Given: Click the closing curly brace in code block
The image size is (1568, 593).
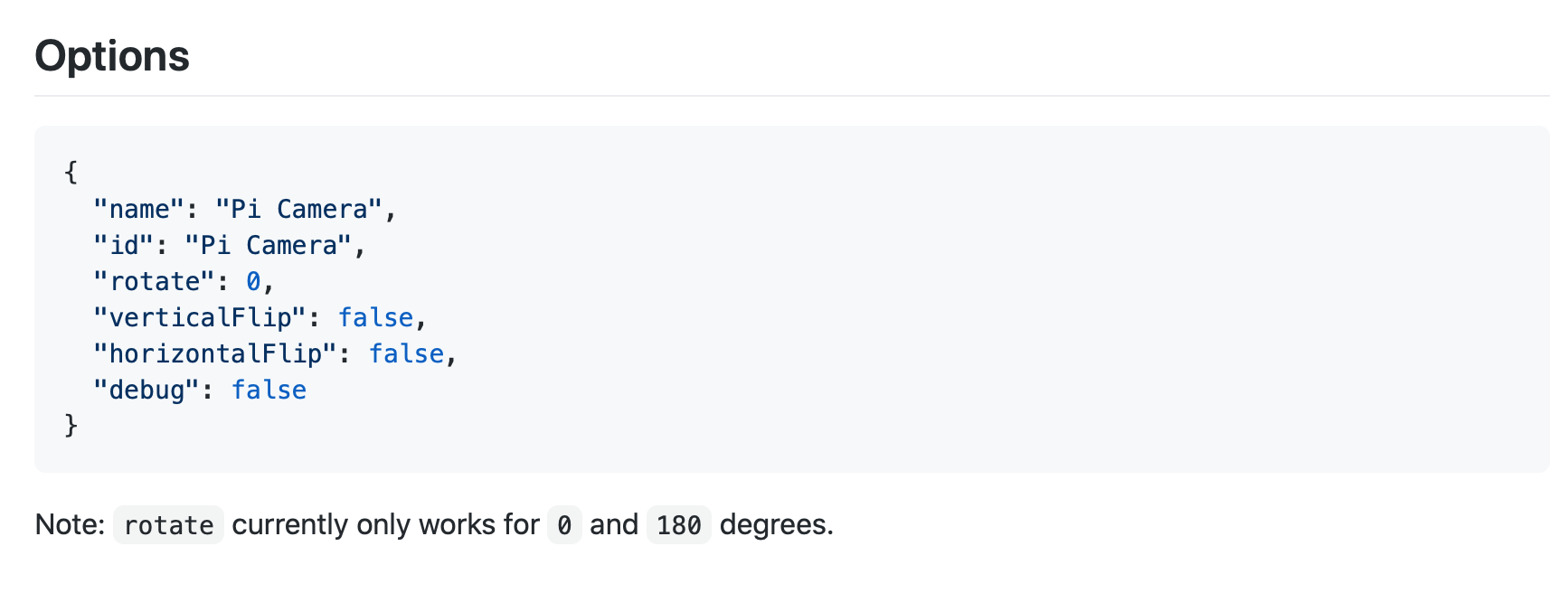Looking at the screenshot, I should click(71, 425).
